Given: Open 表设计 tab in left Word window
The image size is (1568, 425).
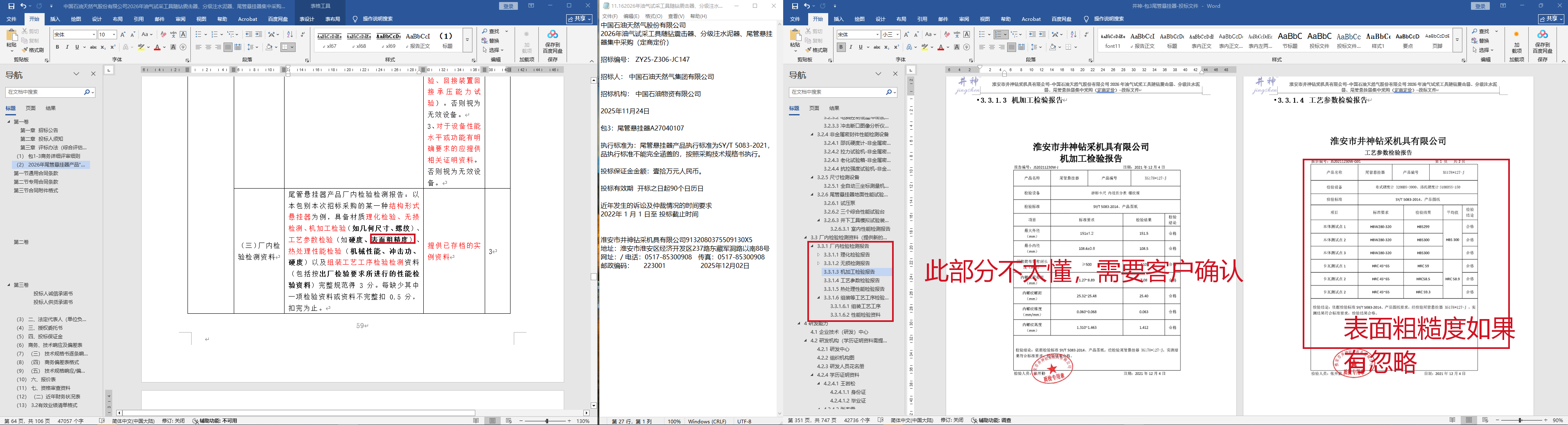Looking at the screenshot, I should (x=307, y=20).
